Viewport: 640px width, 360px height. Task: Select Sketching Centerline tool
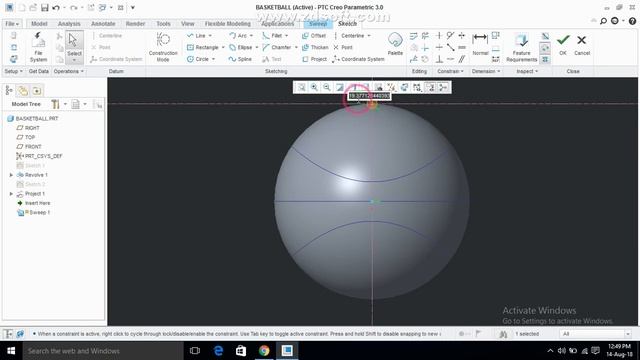pos(349,36)
